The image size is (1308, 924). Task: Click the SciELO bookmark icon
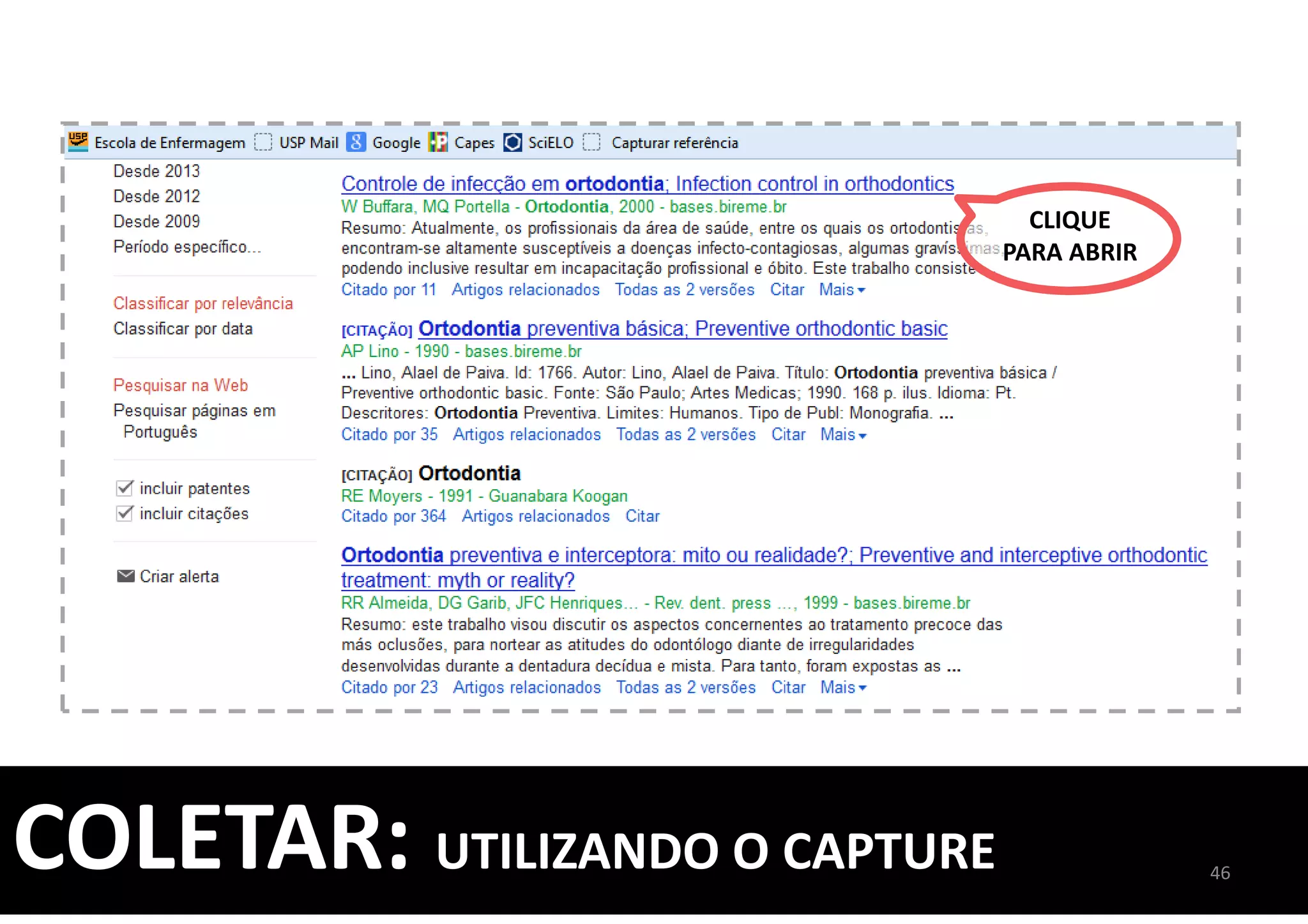click(x=512, y=142)
